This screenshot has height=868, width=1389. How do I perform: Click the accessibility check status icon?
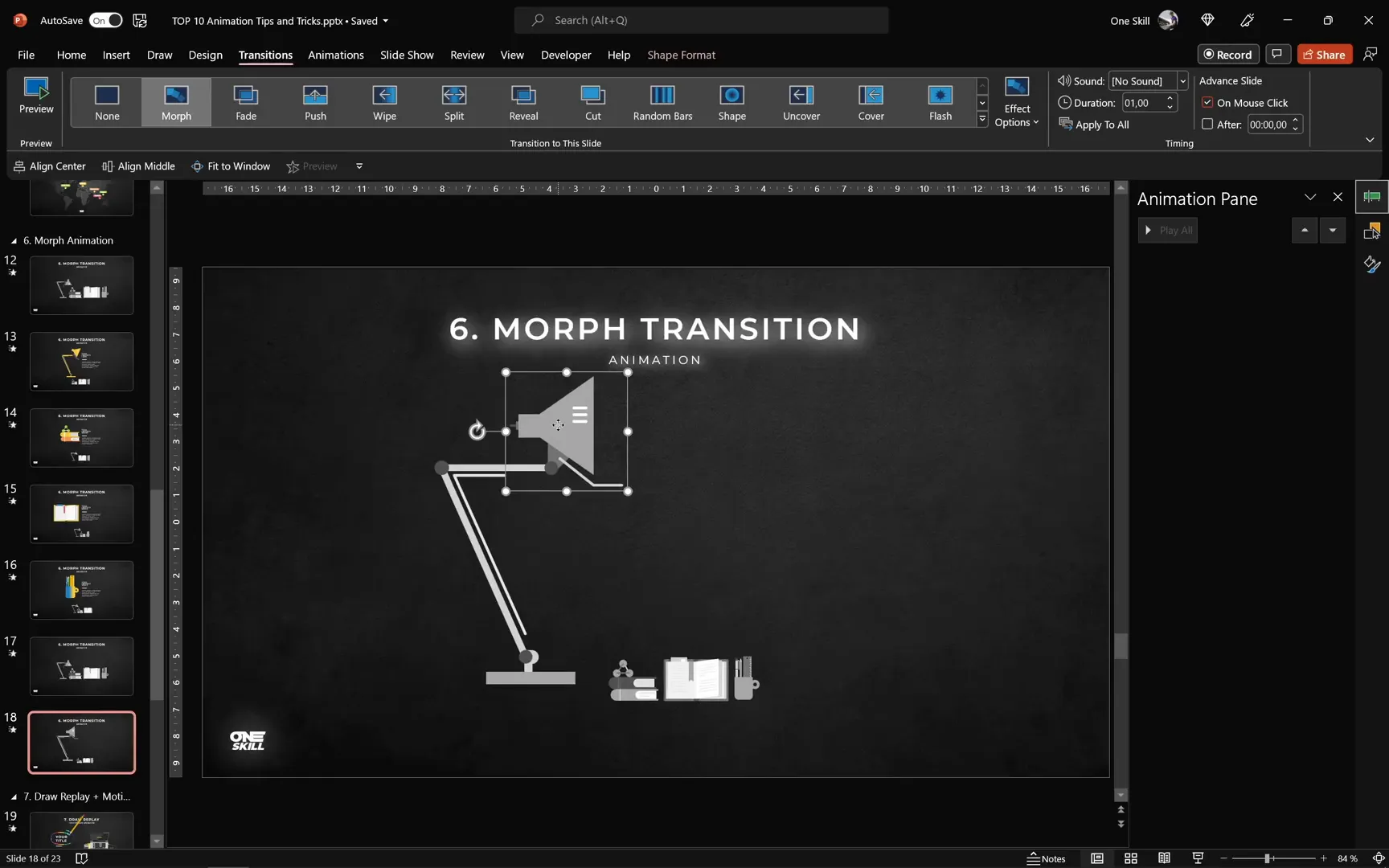[x=81, y=858]
